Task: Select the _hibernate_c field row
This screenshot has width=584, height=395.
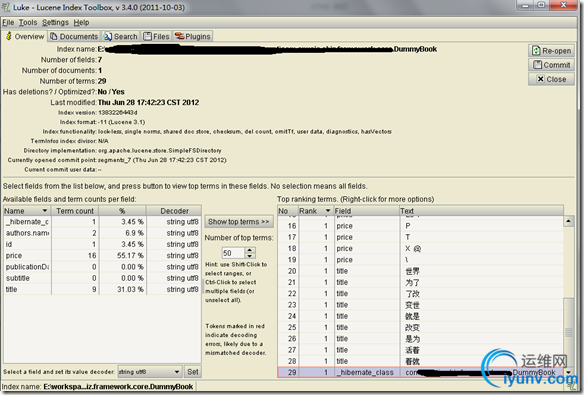Action: click(102, 222)
